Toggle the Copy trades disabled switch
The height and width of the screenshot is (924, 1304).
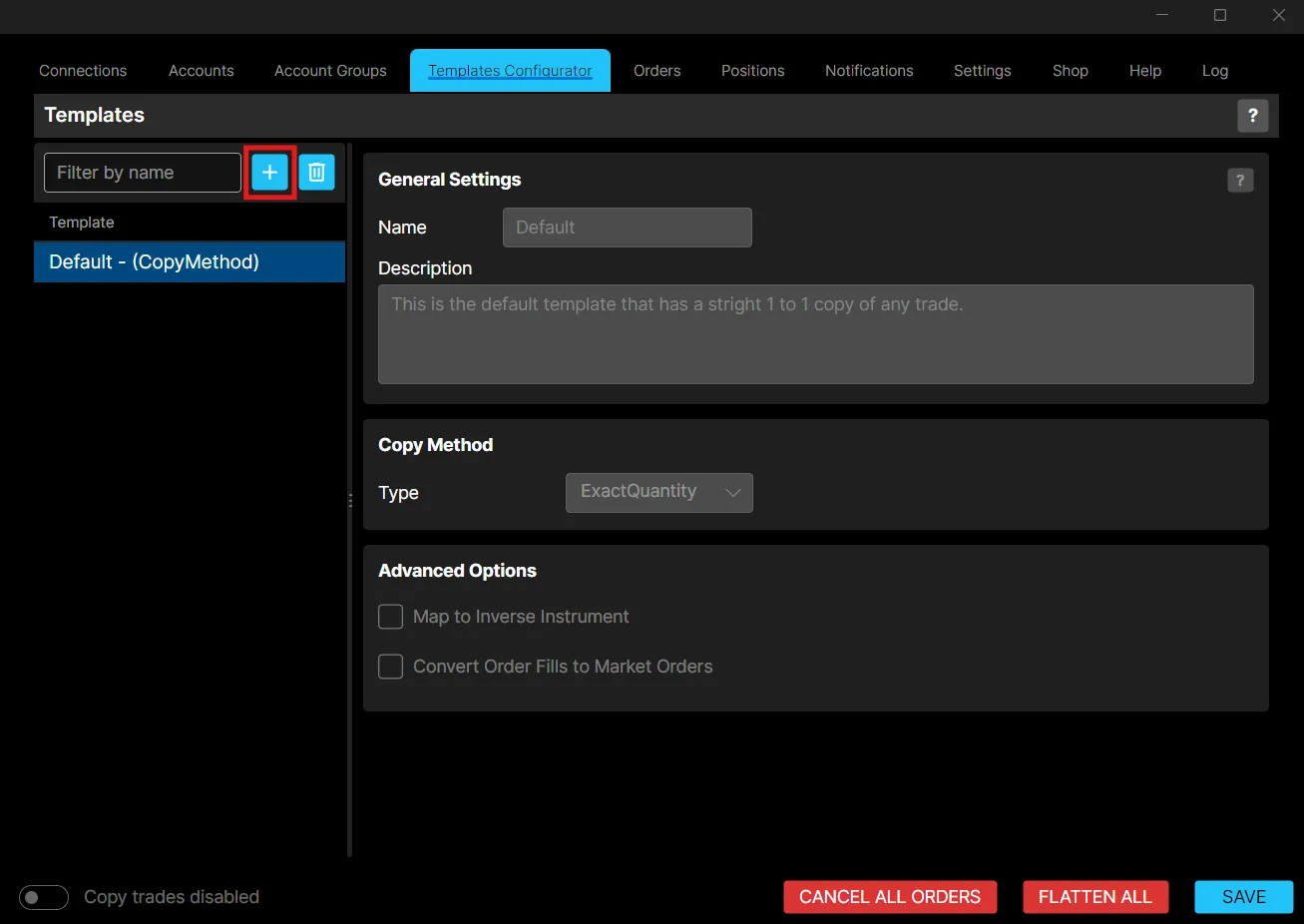(x=44, y=897)
